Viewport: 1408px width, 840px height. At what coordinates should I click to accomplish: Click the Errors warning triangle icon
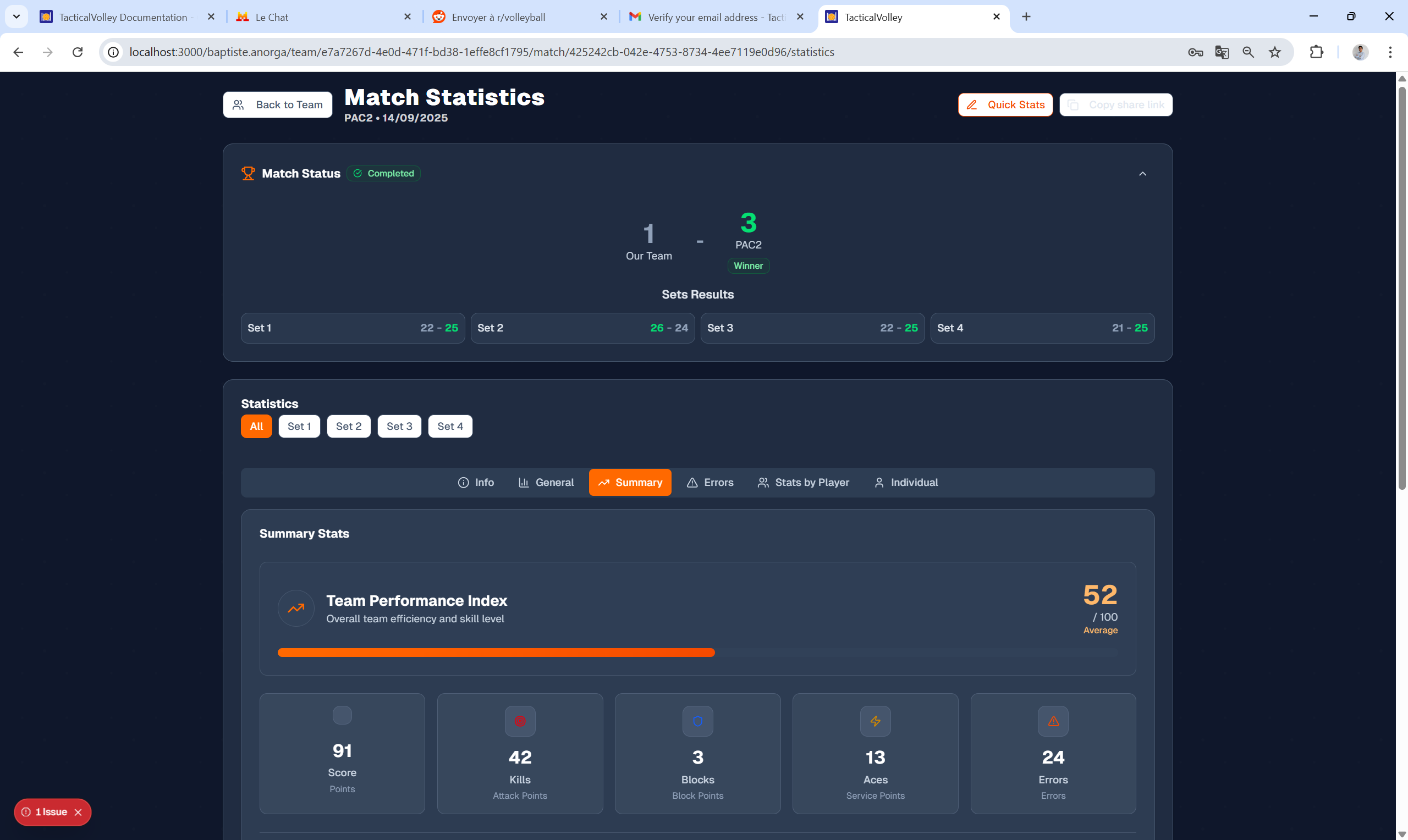[693, 482]
